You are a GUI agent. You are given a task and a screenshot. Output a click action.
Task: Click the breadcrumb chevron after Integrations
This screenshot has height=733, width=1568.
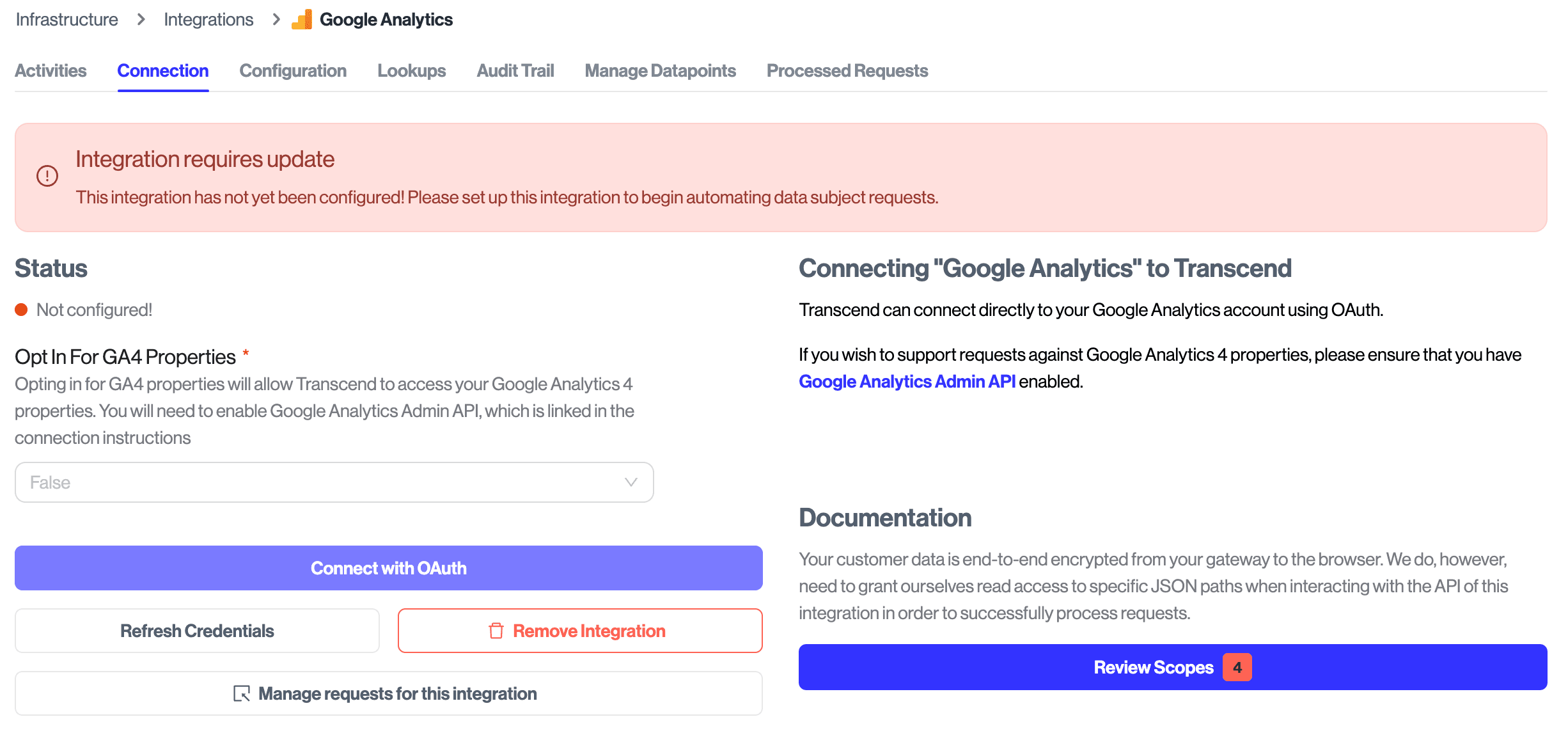pyautogui.click(x=276, y=20)
